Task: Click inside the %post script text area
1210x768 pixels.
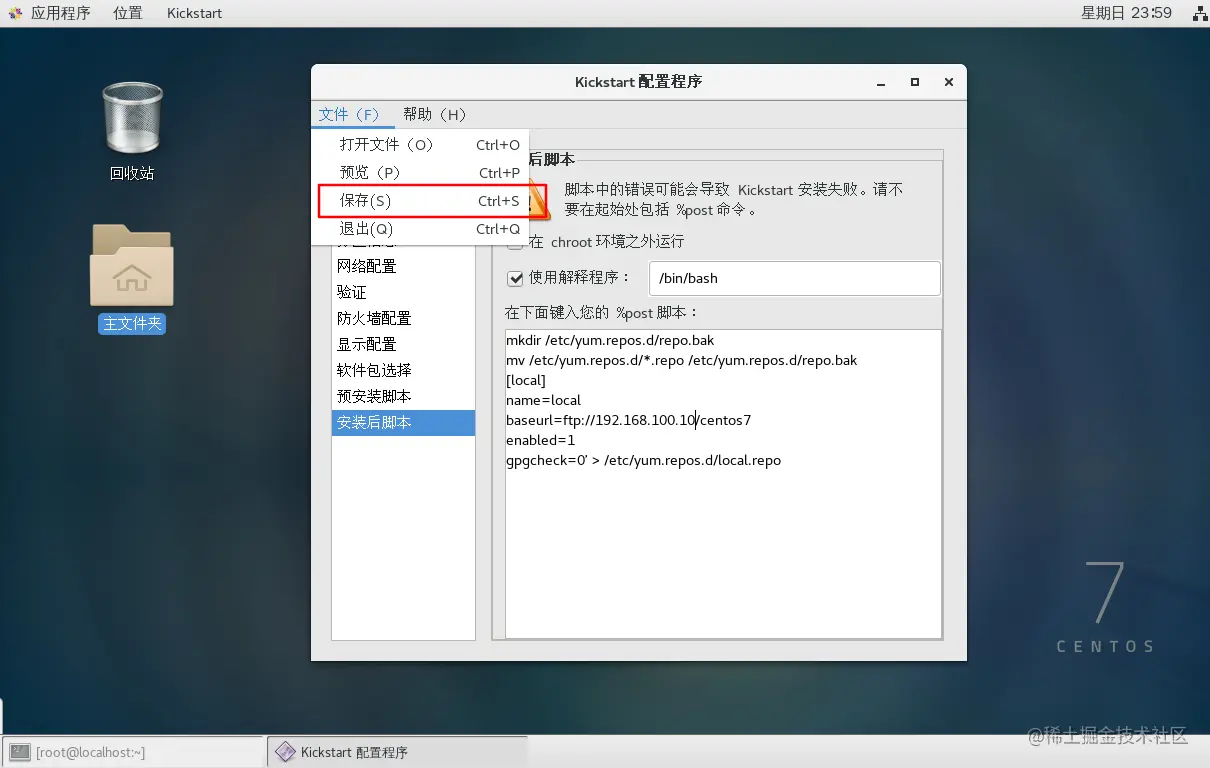Action: coord(723,484)
